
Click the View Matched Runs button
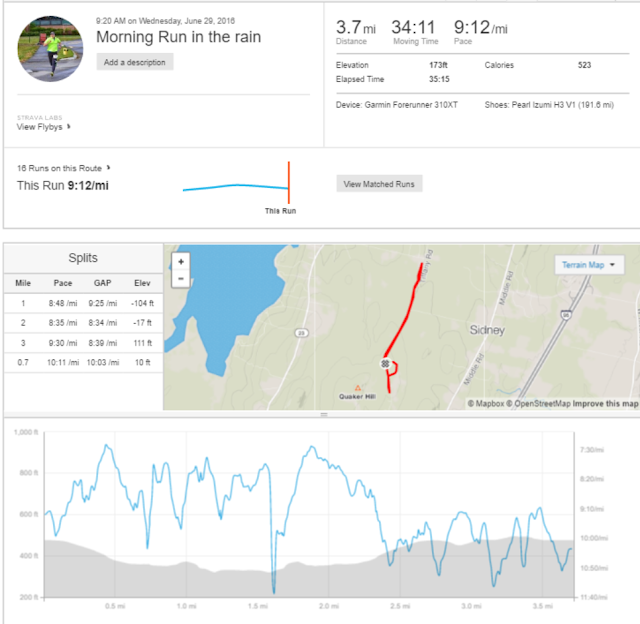coord(379,184)
